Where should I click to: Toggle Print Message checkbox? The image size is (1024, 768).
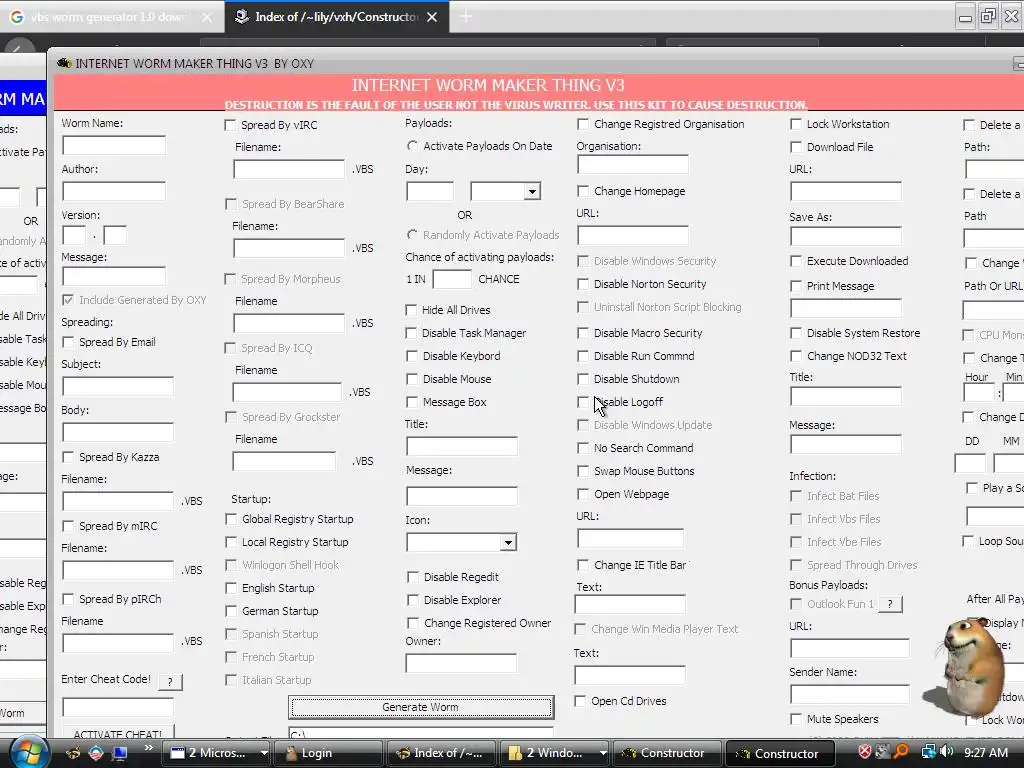click(x=795, y=286)
